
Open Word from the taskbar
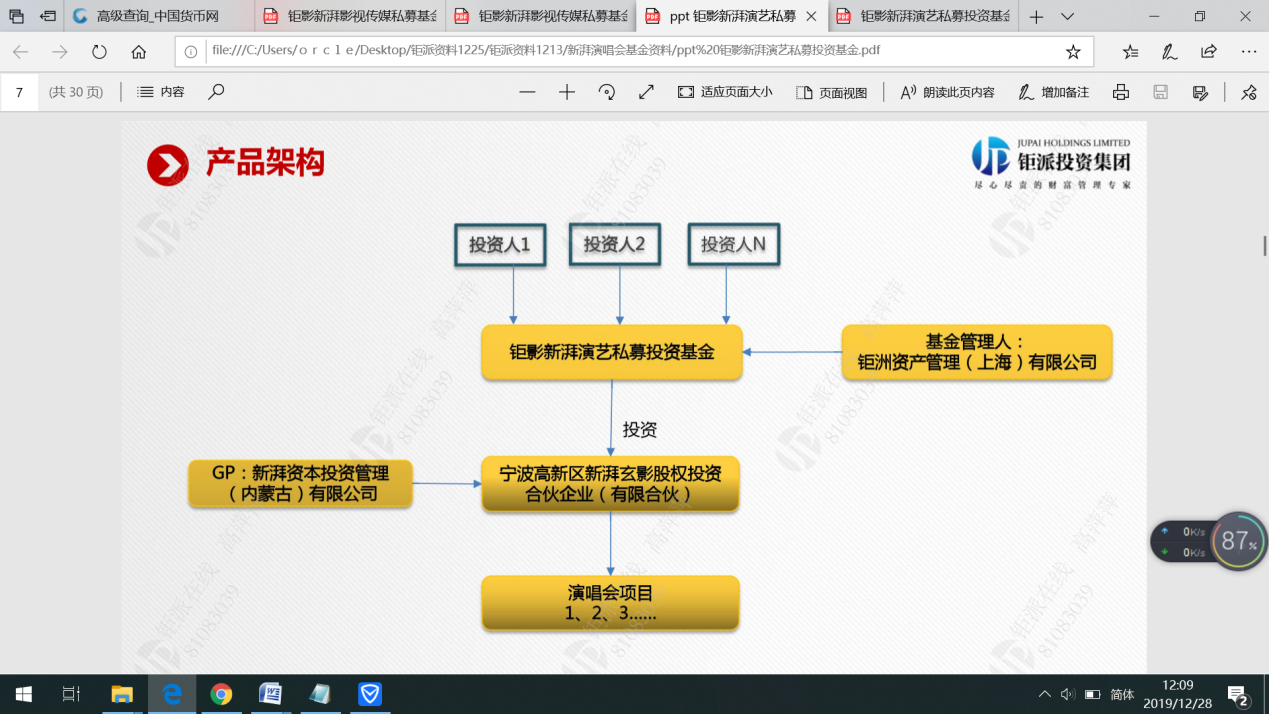pos(271,694)
